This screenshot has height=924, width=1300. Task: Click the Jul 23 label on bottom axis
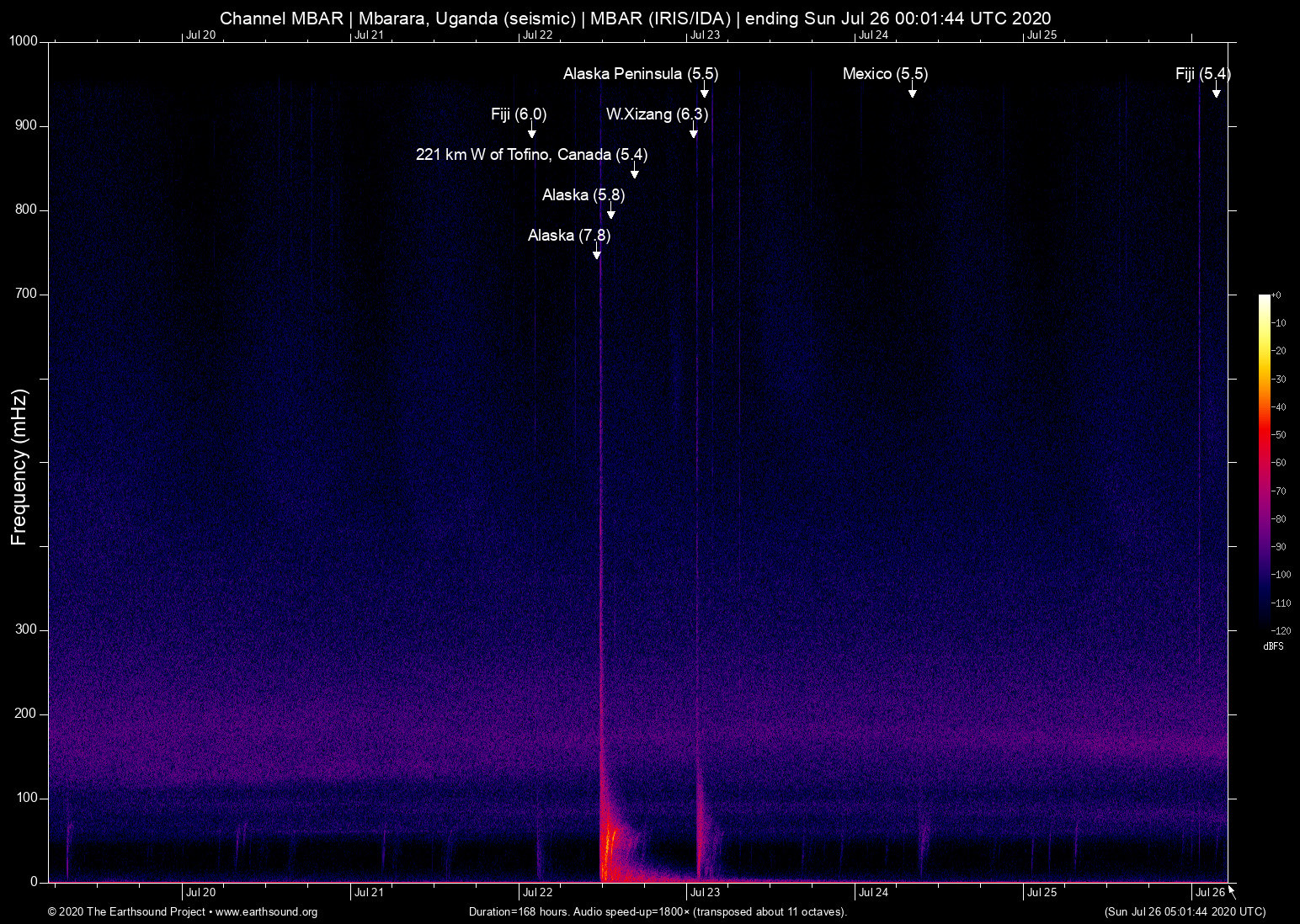tap(705, 893)
